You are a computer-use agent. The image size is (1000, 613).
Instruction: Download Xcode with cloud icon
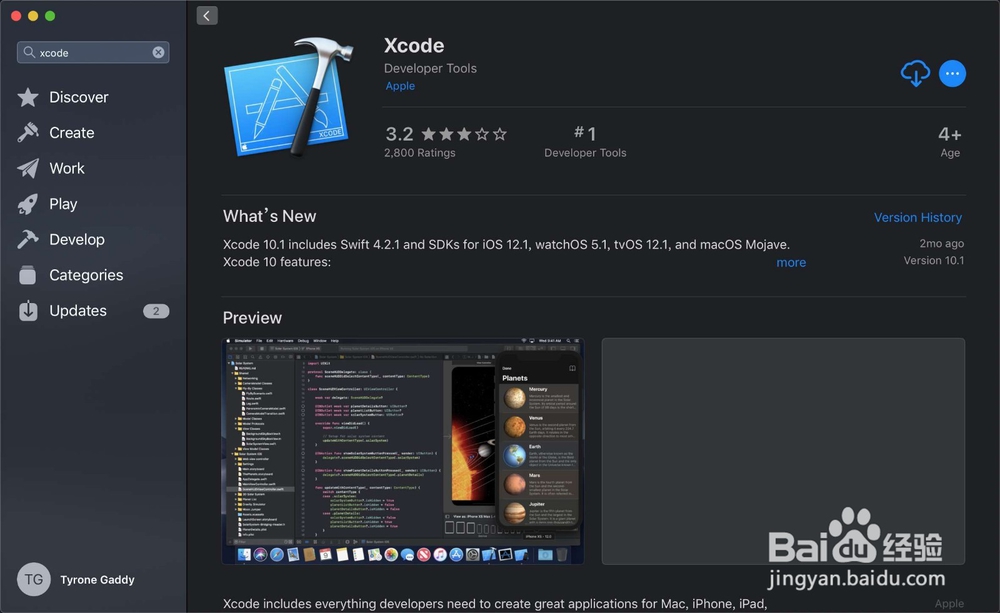pyautogui.click(x=915, y=73)
